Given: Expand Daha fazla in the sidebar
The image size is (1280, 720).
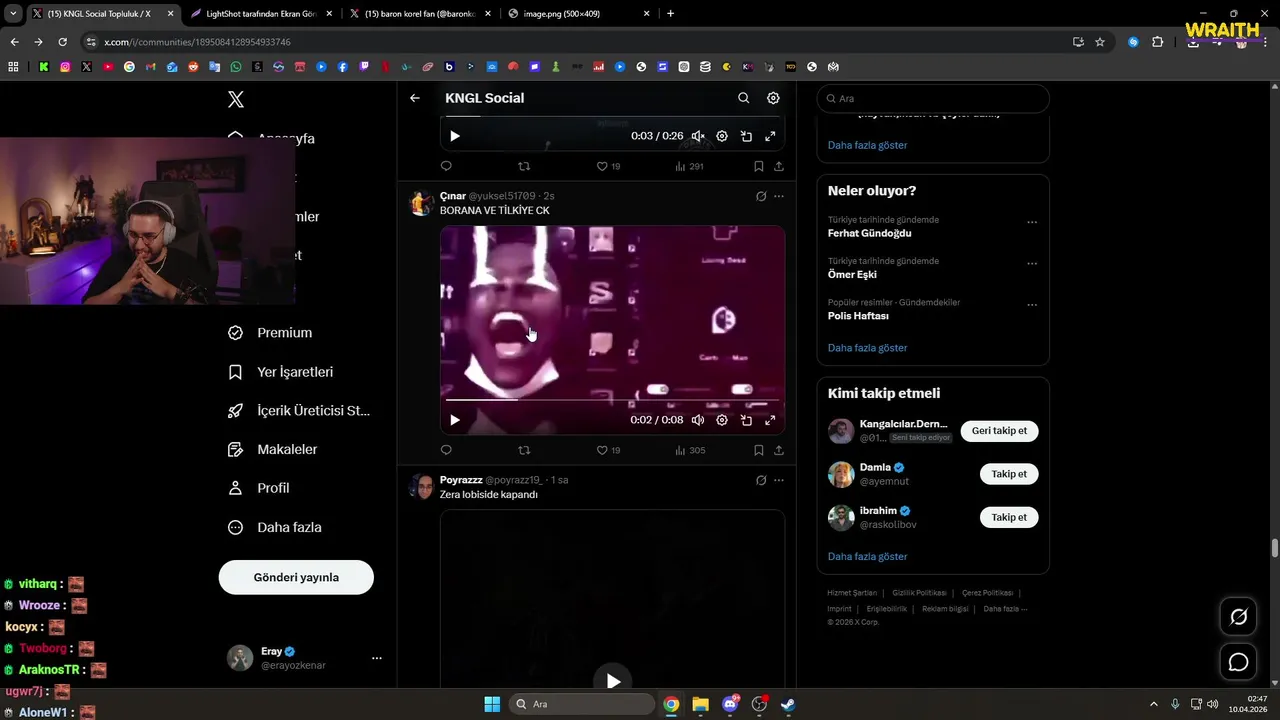Looking at the screenshot, I should click(274, 527).
